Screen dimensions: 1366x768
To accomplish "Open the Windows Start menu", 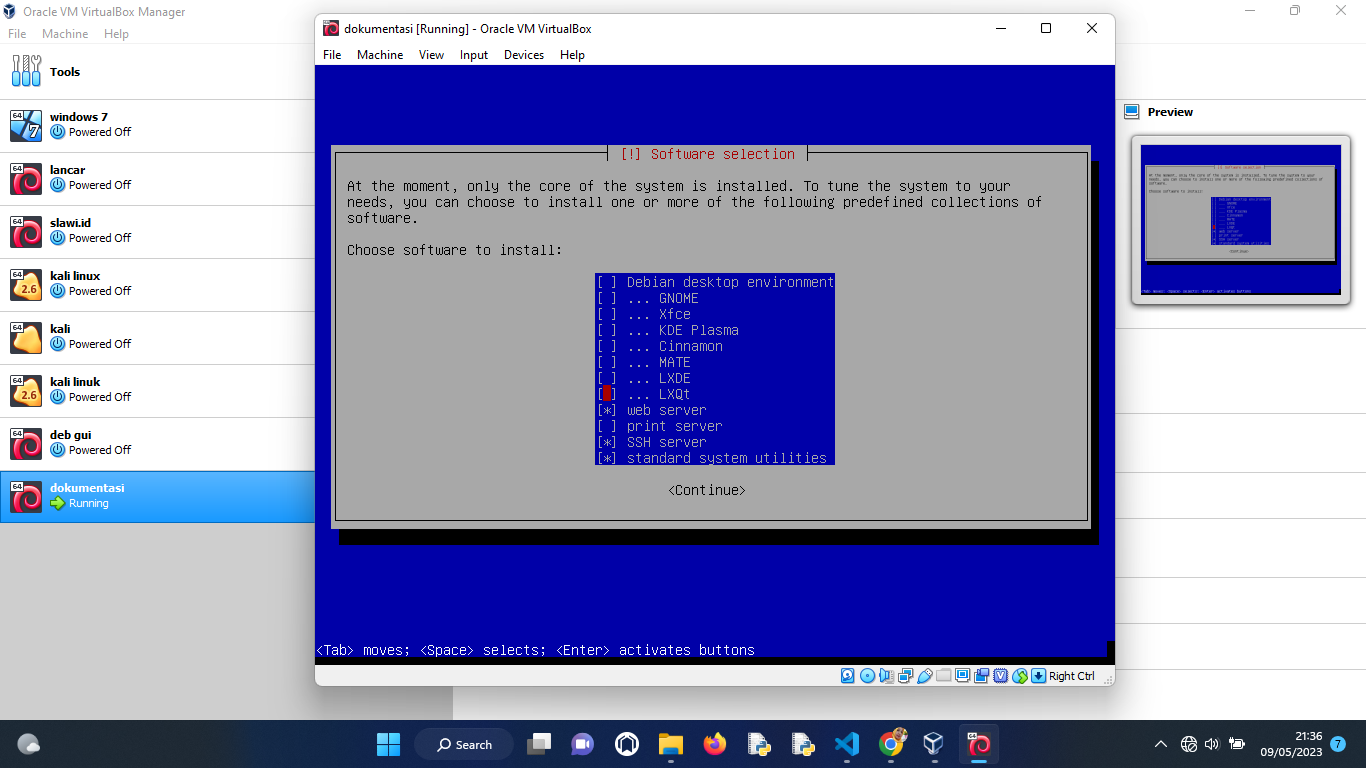I will pyautogui.click(x=388, y=744).
